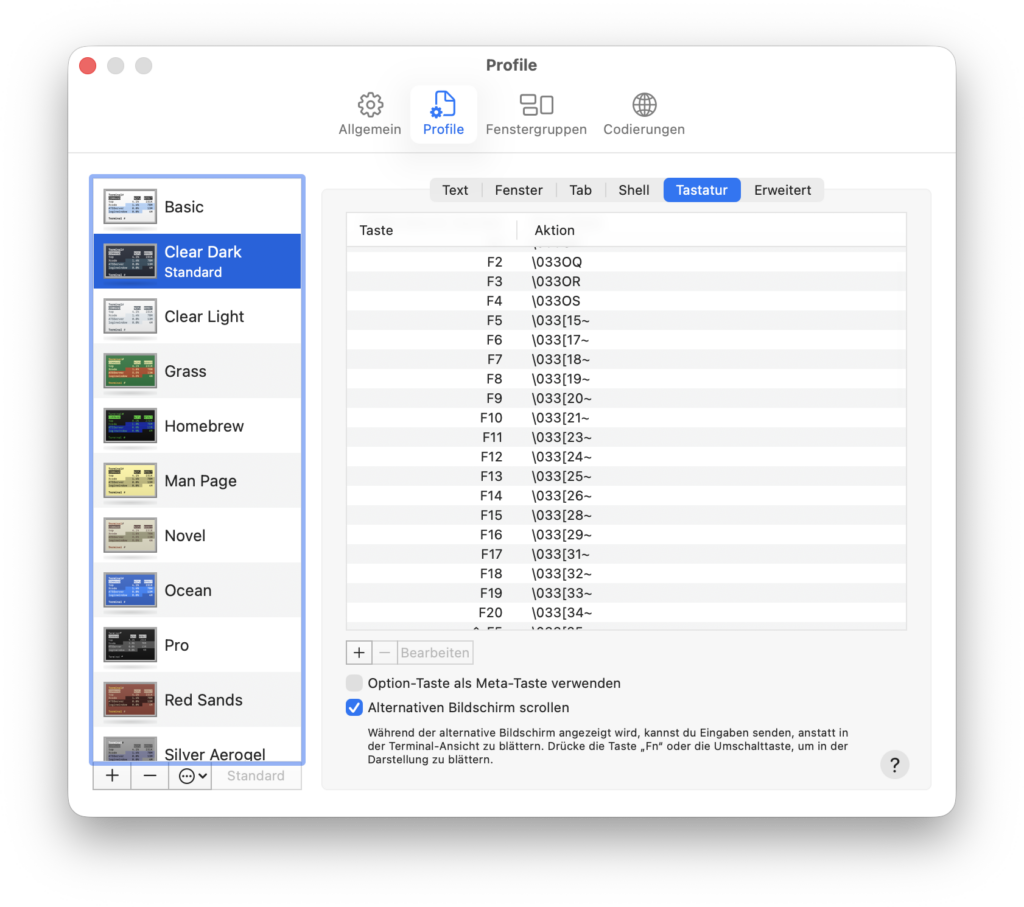Open the profile actions ellipsis dropdown
The width and height of the screenshot is (1024, 907).
(190, 776)
